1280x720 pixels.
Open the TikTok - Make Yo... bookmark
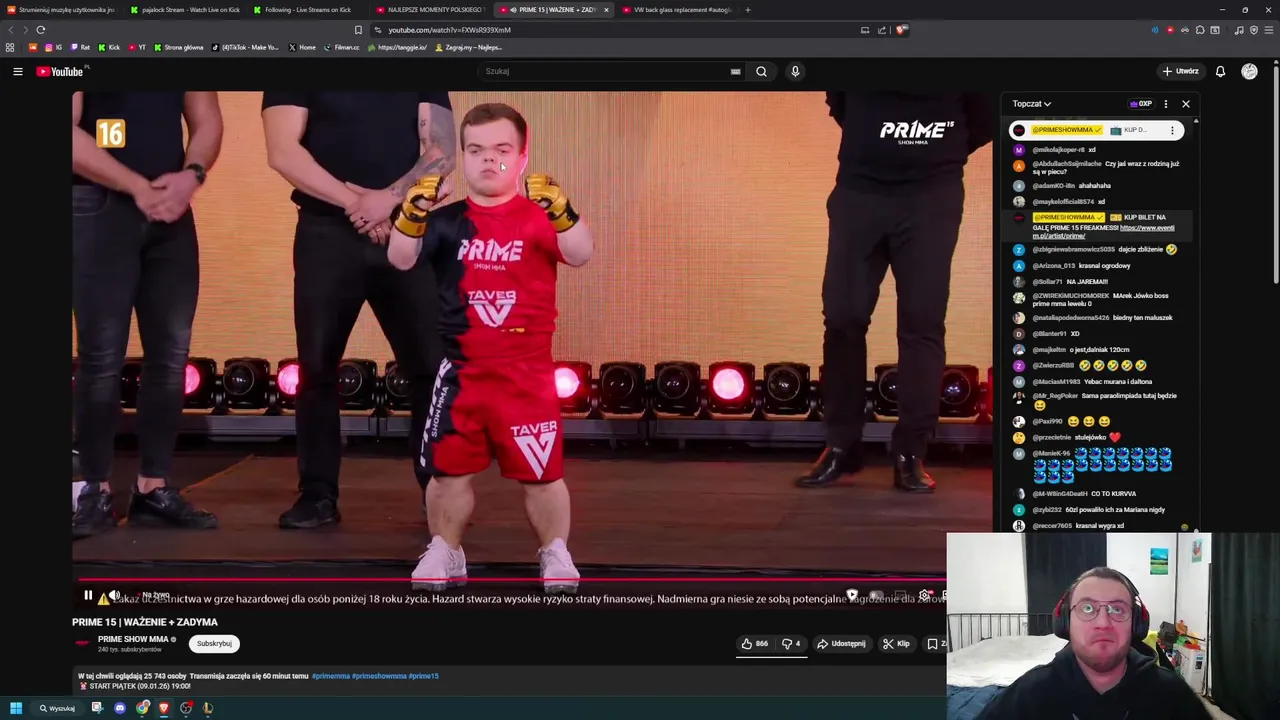point(246,47)
